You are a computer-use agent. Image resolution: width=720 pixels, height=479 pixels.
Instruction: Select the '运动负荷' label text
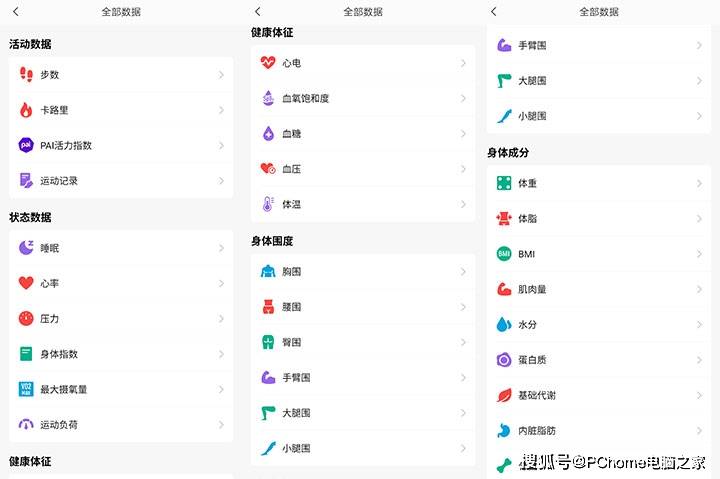(59, 425)
